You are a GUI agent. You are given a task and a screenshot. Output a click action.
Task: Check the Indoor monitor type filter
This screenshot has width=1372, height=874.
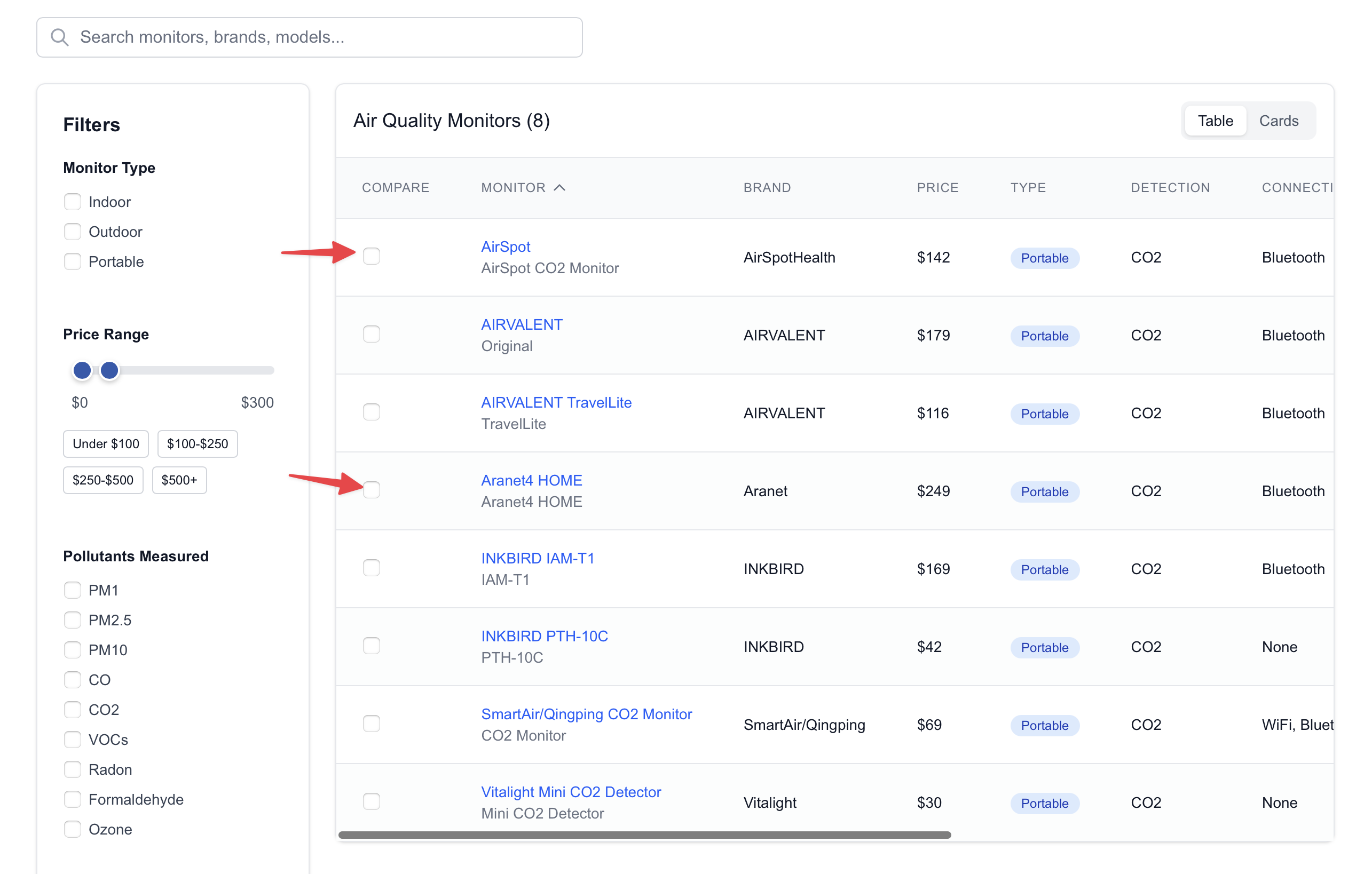[73, 202]
